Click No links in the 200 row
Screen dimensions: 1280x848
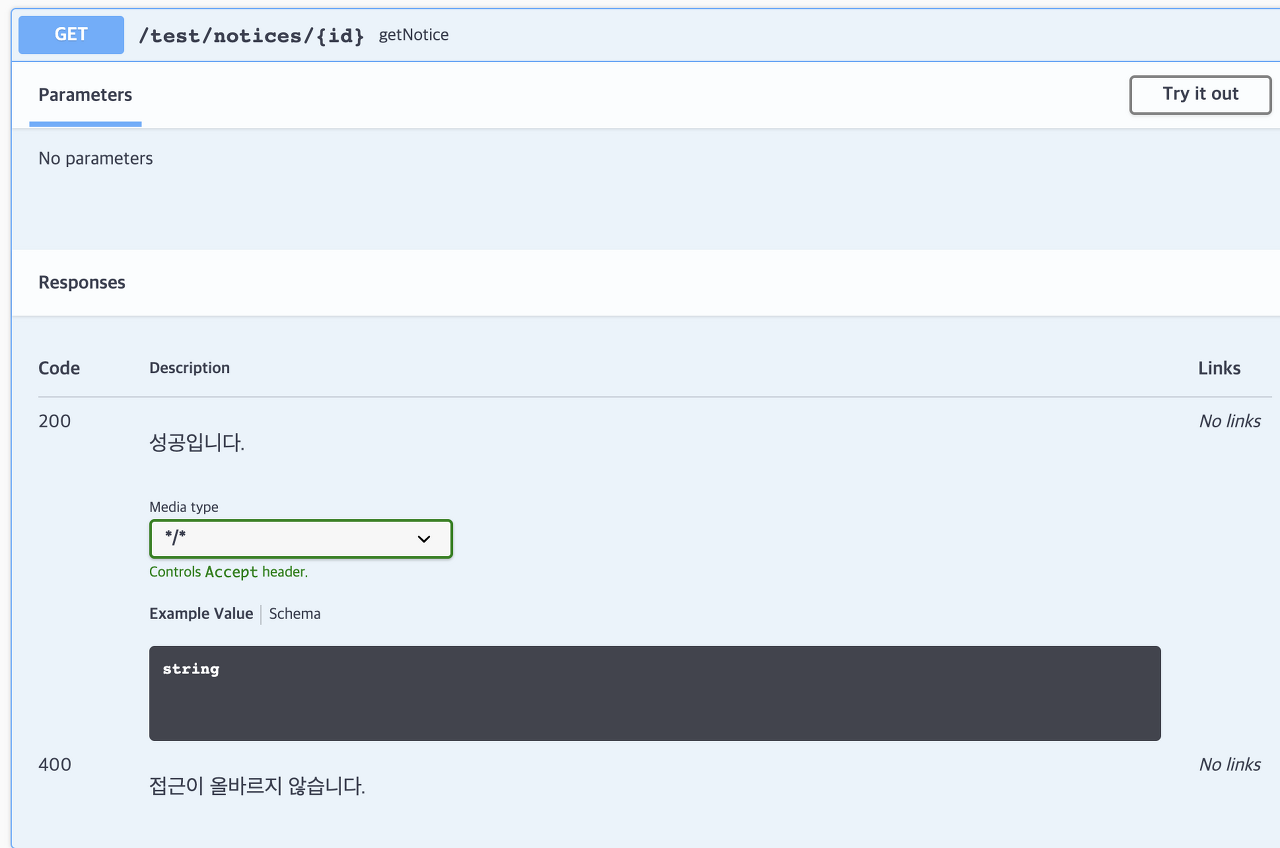click(1229, 421)
